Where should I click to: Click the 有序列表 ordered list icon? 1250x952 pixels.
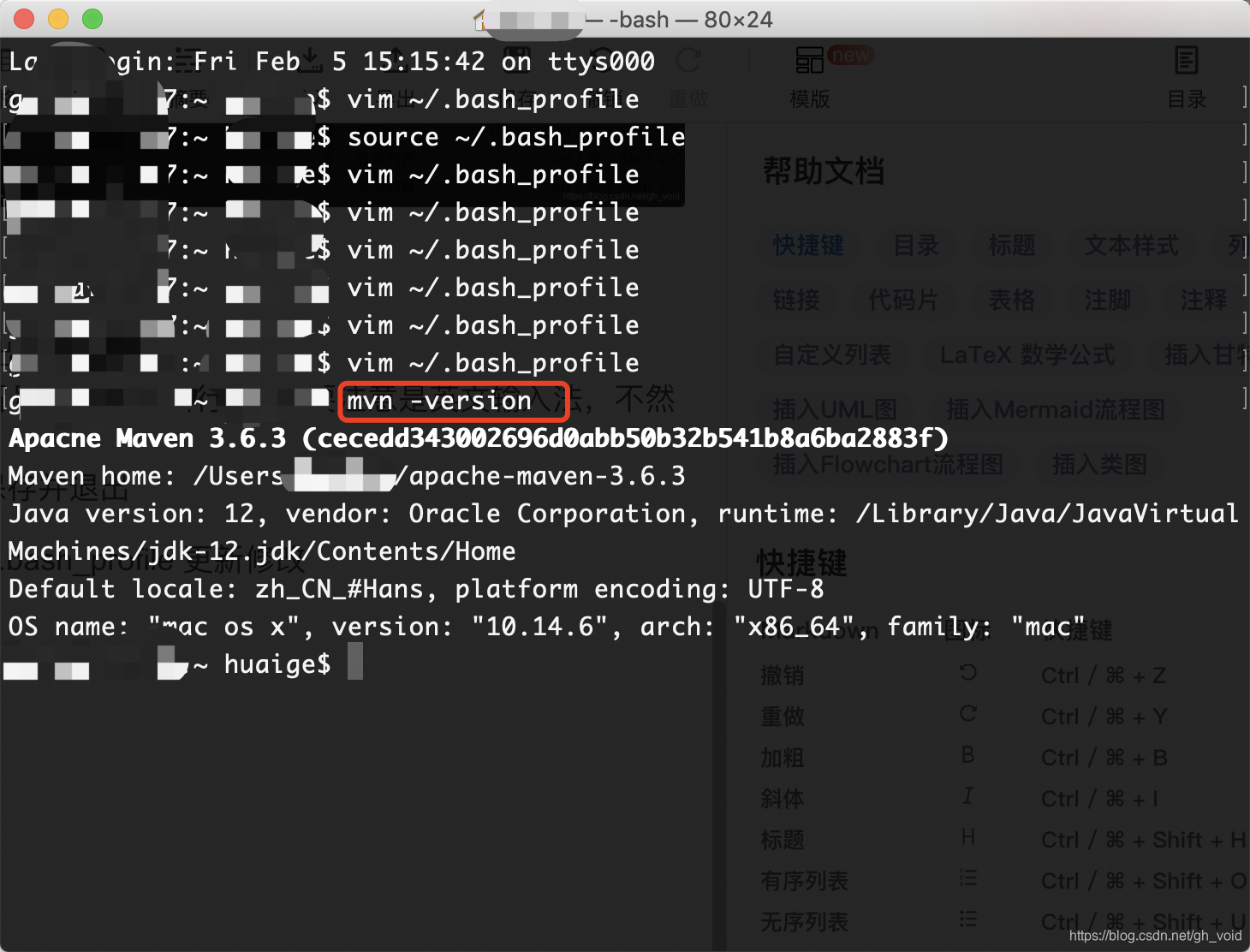(968, 878)
